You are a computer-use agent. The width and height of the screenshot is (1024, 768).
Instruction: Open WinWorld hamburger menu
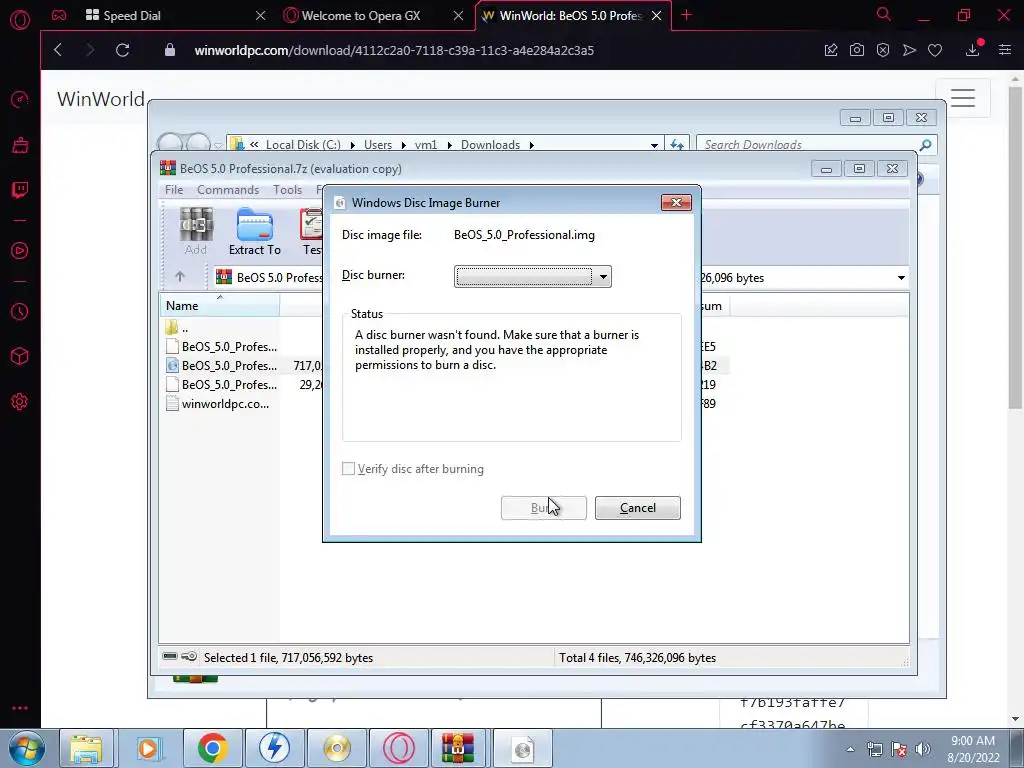(963, 98)
